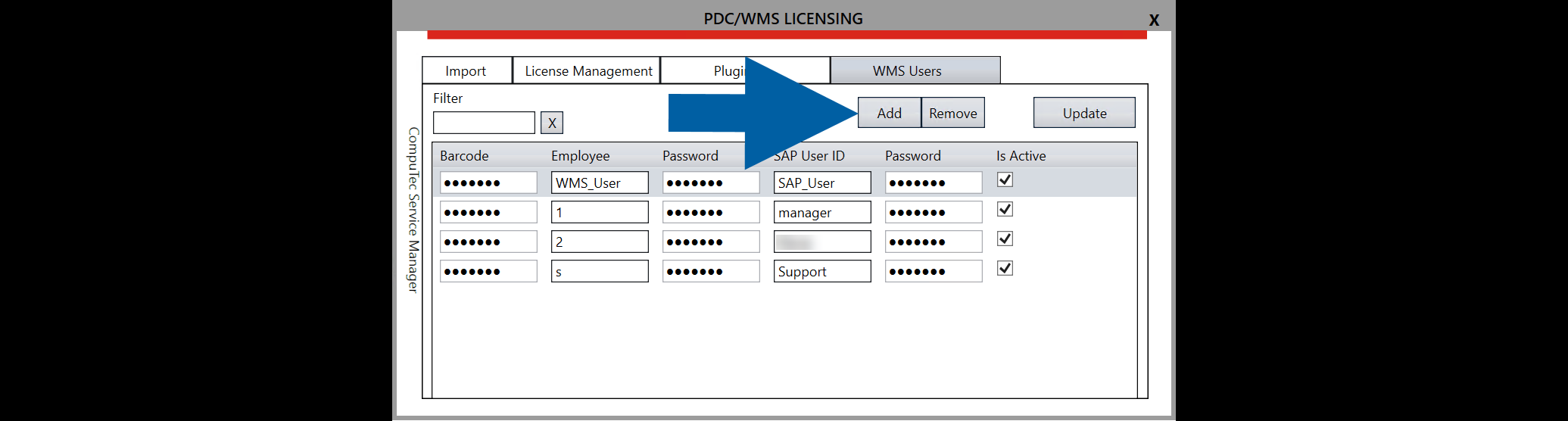This screenshot has height=421, width=1568.
Task: Select the WMS_User employee field
Action: point(600,182)
